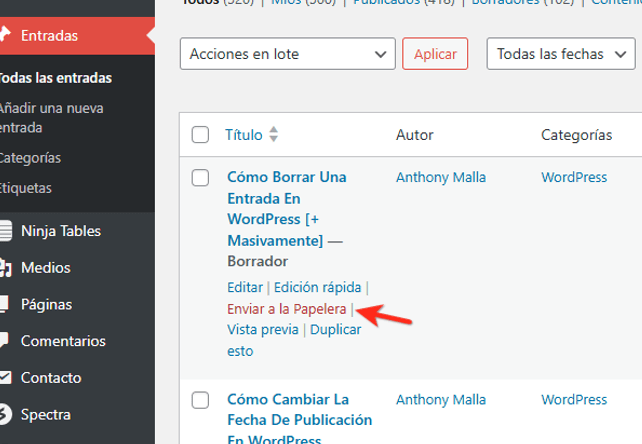Click the Contacto envelope icon
This screenshot has width=642, height=444.
pos(5,377)
